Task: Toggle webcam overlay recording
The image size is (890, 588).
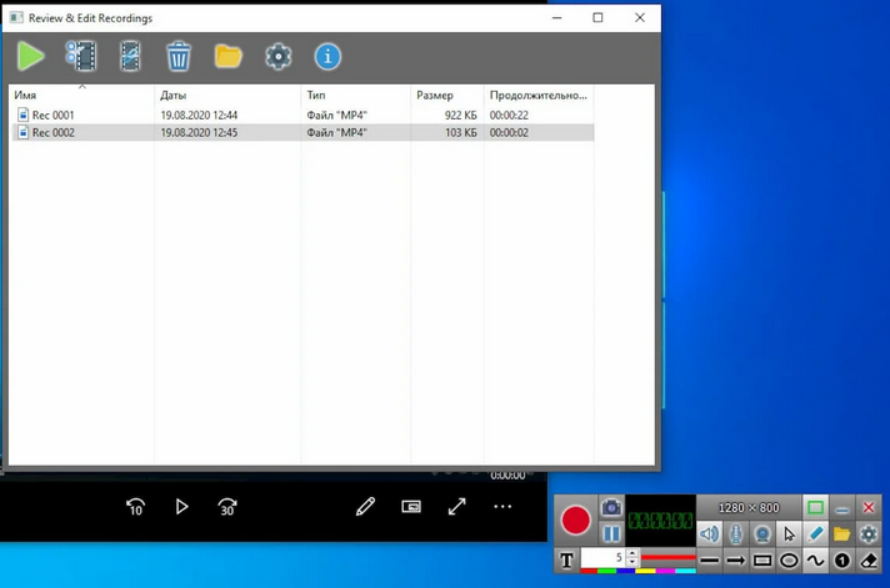Action: 762,534
